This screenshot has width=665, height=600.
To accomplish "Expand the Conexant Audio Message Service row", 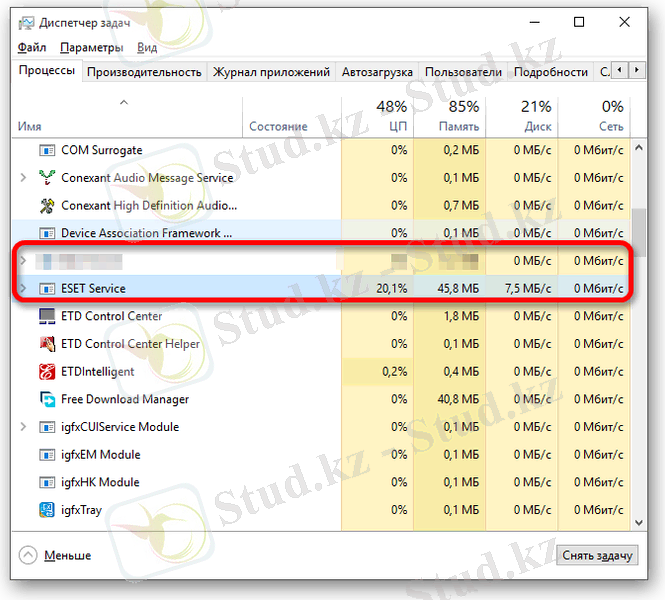I will [x=23, y=178].
